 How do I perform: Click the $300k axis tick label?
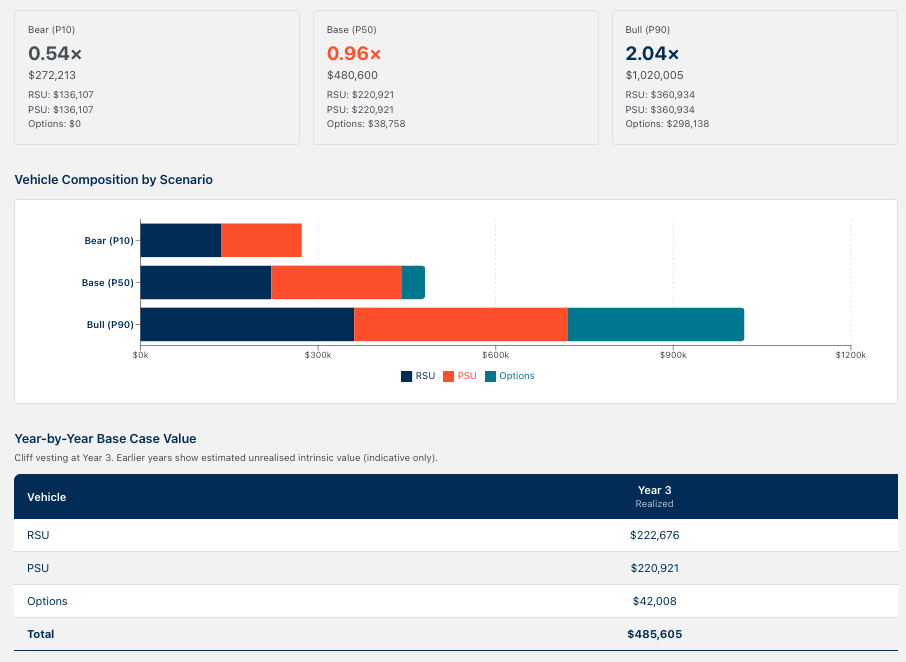tap(318, 355)
